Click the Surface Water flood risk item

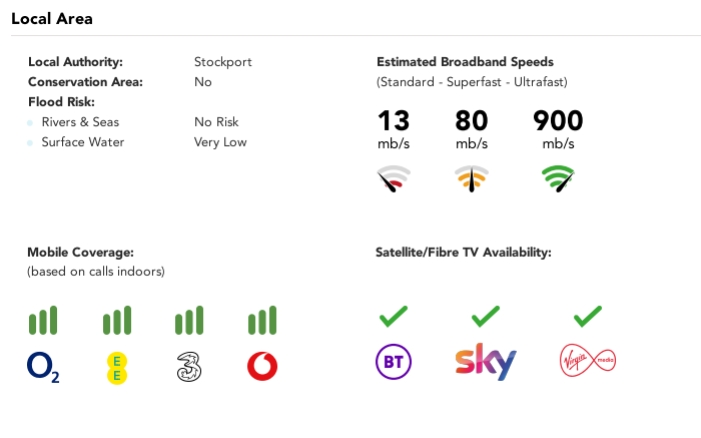tap(83, 142)
